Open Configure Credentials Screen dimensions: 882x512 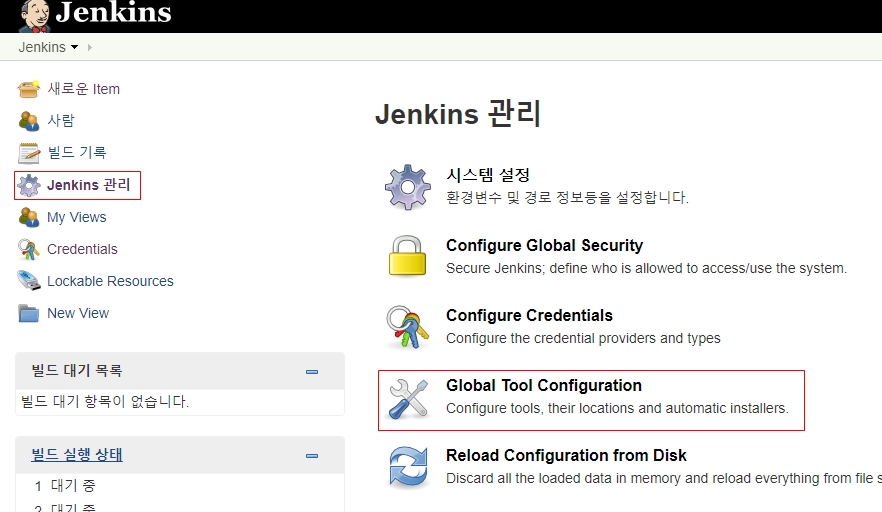(529, 315)
